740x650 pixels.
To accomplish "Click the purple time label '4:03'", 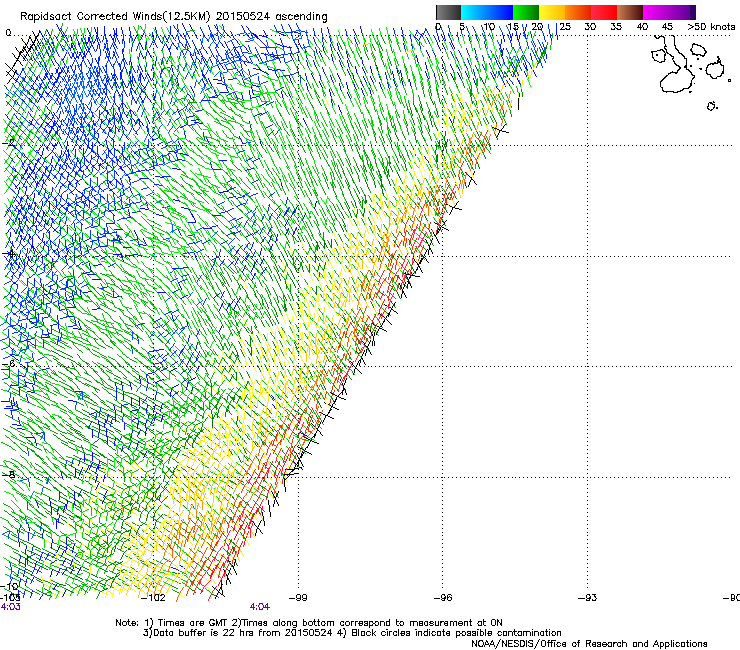I will point(10,607).
